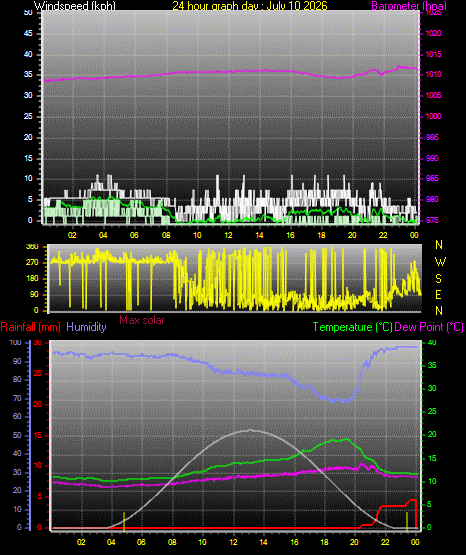
Task: Click wind direction scale value '270'
Action: coord(32,263)
